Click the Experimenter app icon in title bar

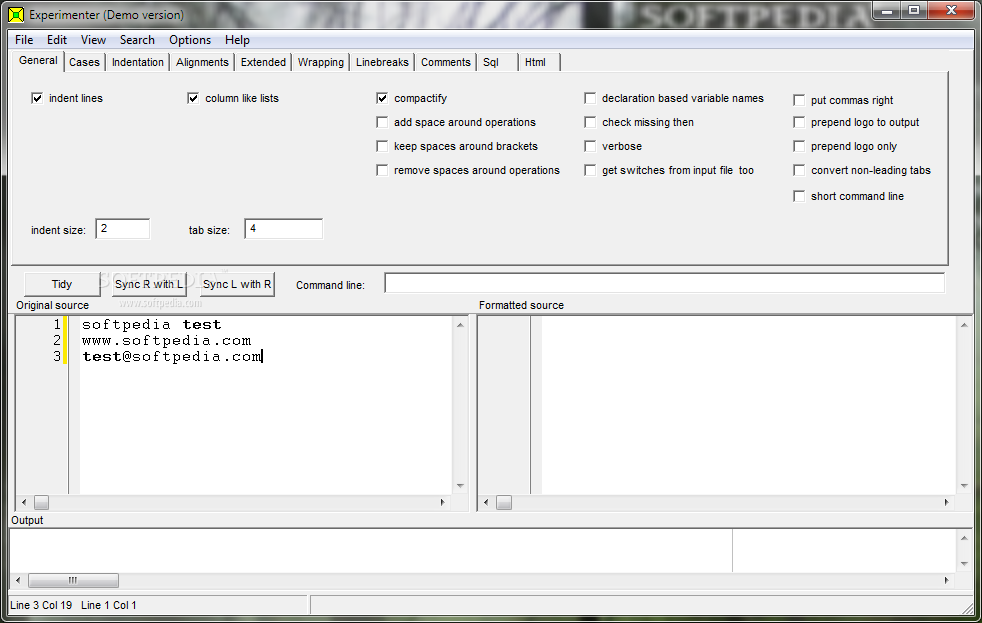[x=16, y=14]
